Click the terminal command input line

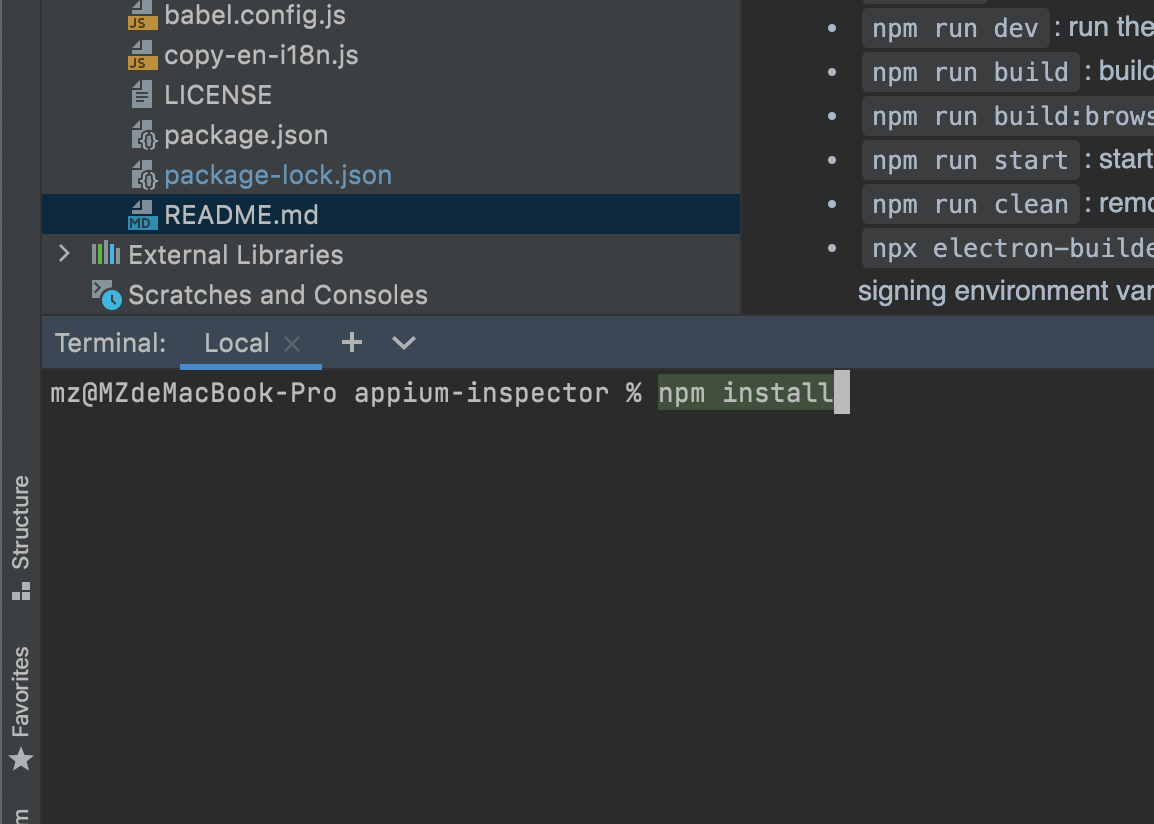[598, 392]
